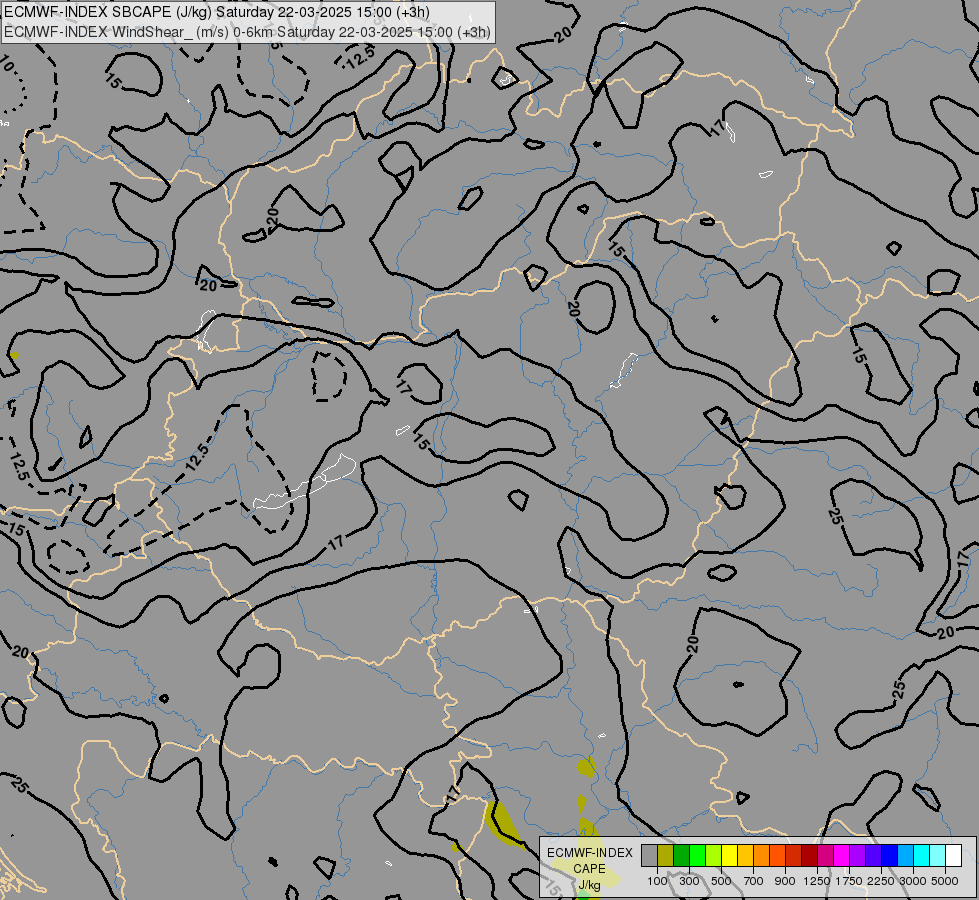Image resolution: width=979 pixels, height=900 pixels.
Task: Click the 1250 legend tick label
Action: (x=817, y=881)
